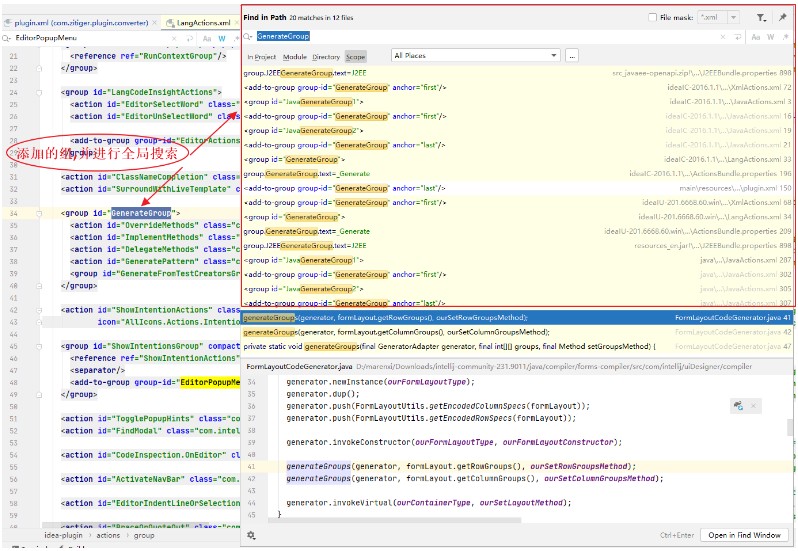Select result in JavaActions.xml line 3
This screenshot has height=551, width=798.
[x=517, y=102]
